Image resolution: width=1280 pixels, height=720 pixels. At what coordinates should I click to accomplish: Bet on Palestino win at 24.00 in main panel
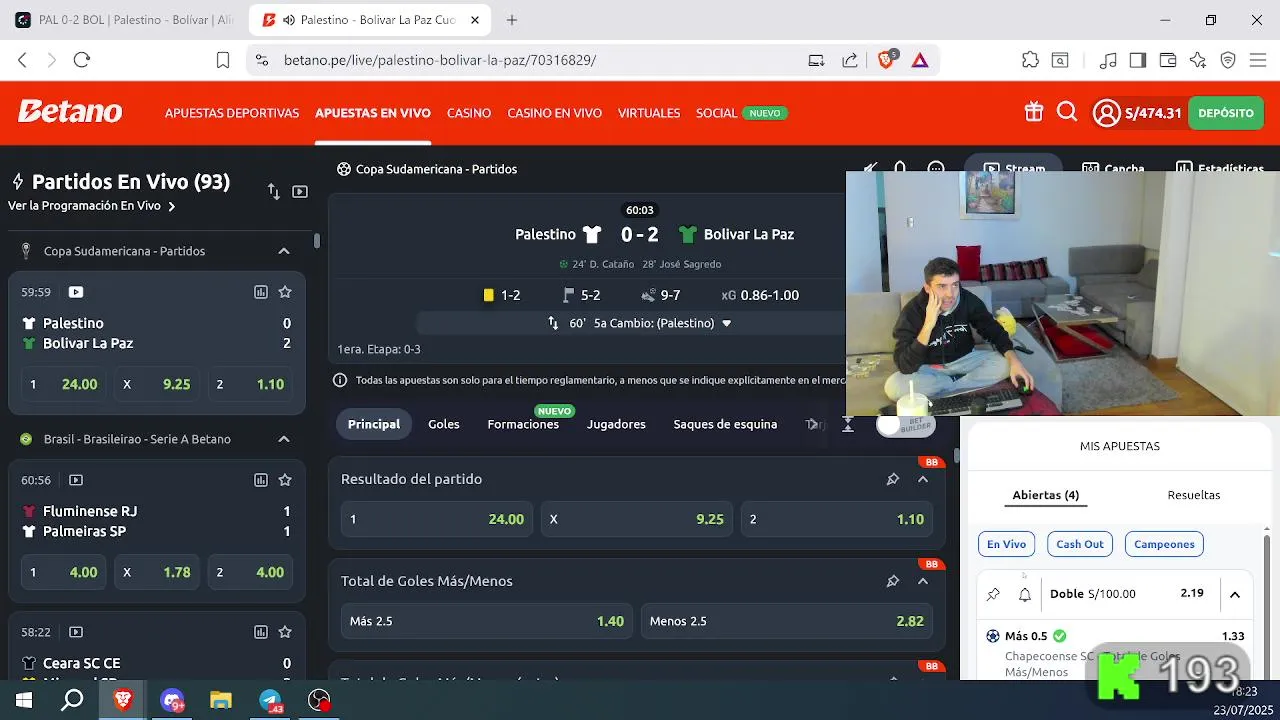[436, 519]
